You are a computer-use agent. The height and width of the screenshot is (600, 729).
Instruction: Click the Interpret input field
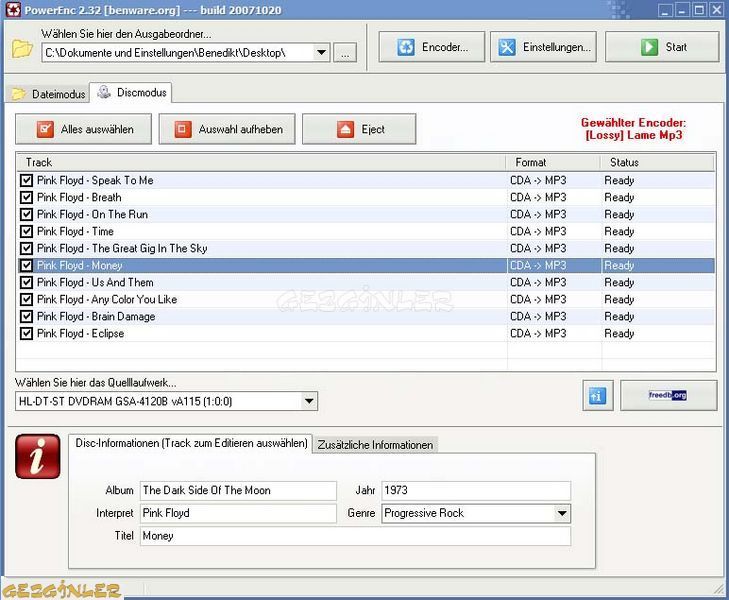(x=238, y=513)
